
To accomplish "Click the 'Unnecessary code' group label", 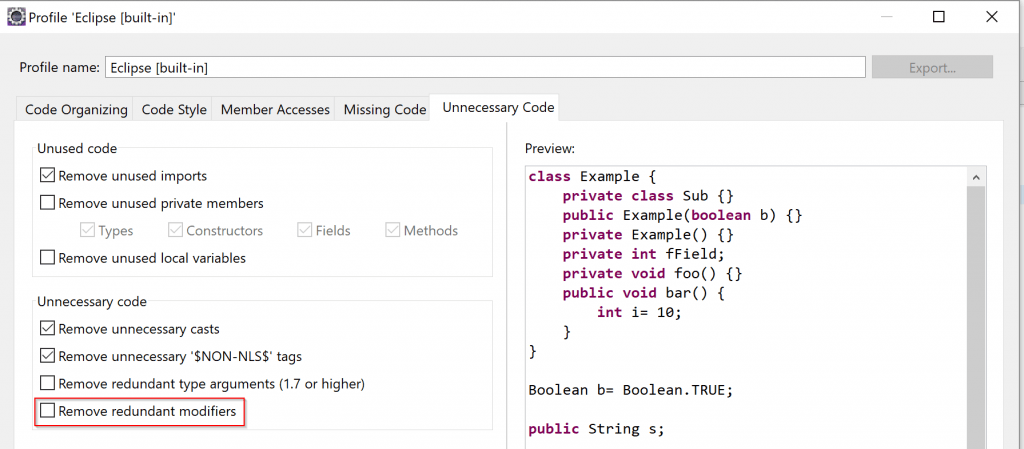I will point(92,302).
